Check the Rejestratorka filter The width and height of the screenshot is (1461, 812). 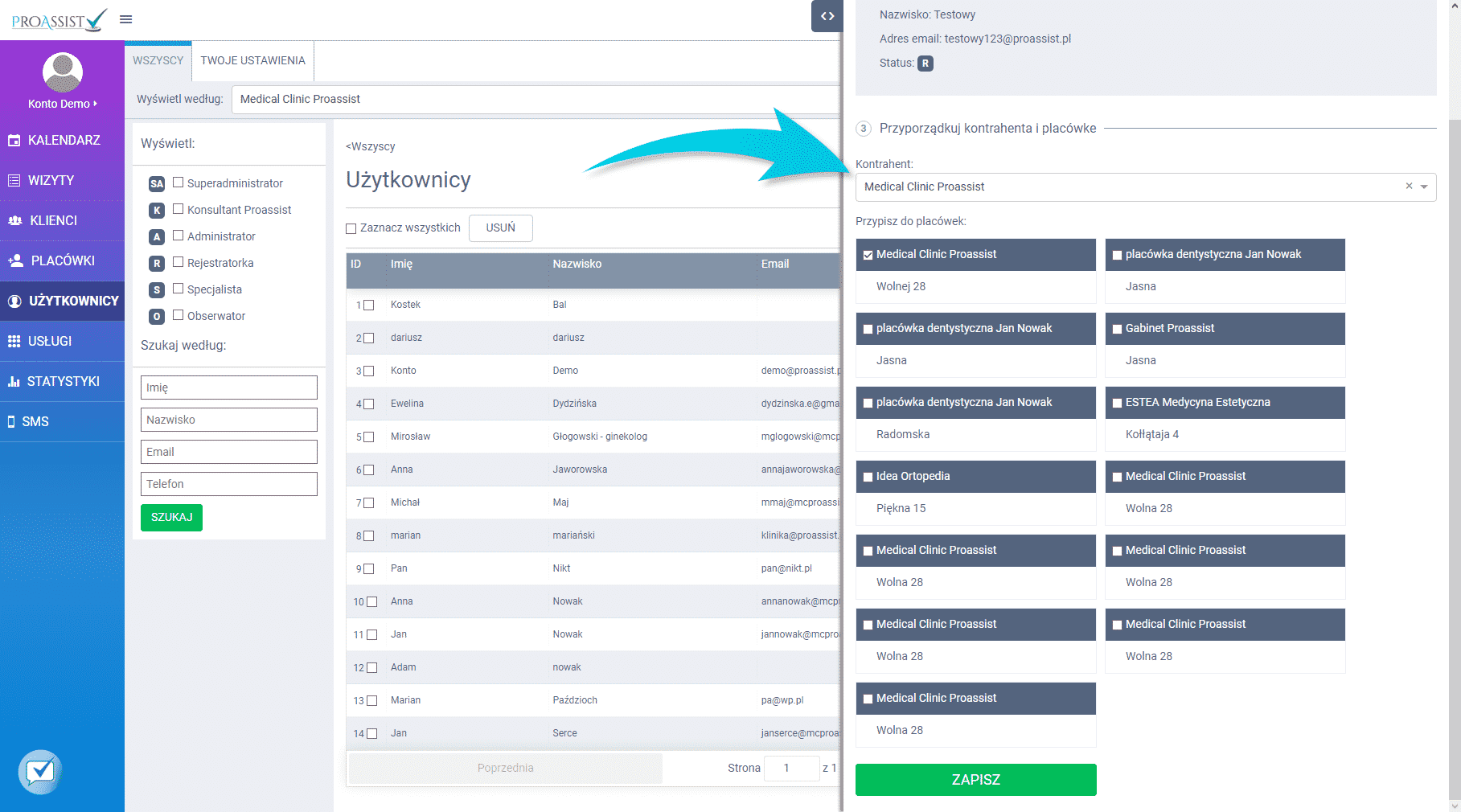tap(179, 262)
